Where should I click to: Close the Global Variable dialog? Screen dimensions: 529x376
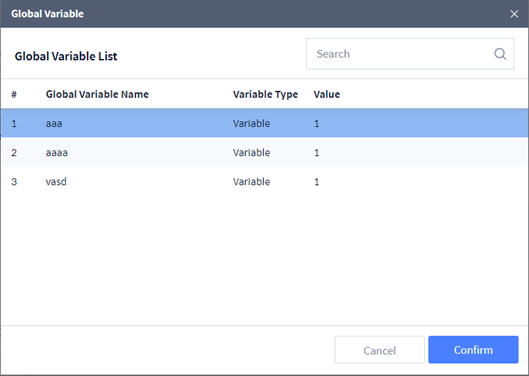[514, 14]
